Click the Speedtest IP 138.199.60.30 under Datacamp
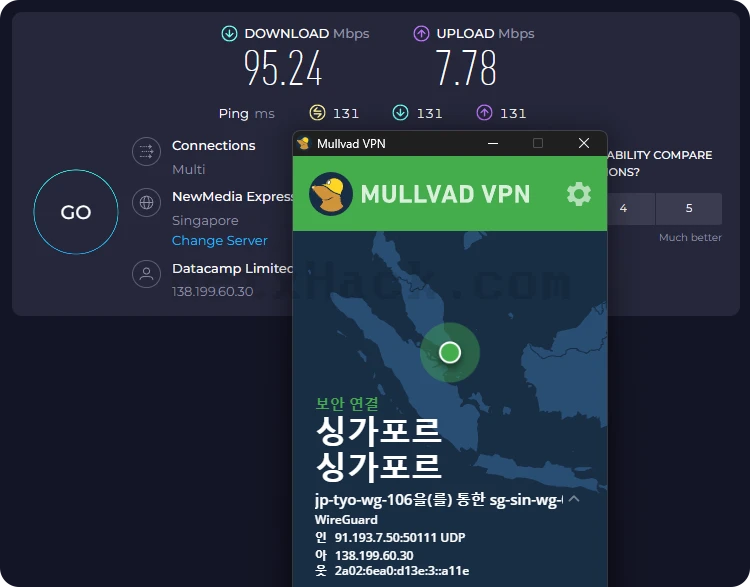Screen dimensions: 750x587 coord(212,291)
